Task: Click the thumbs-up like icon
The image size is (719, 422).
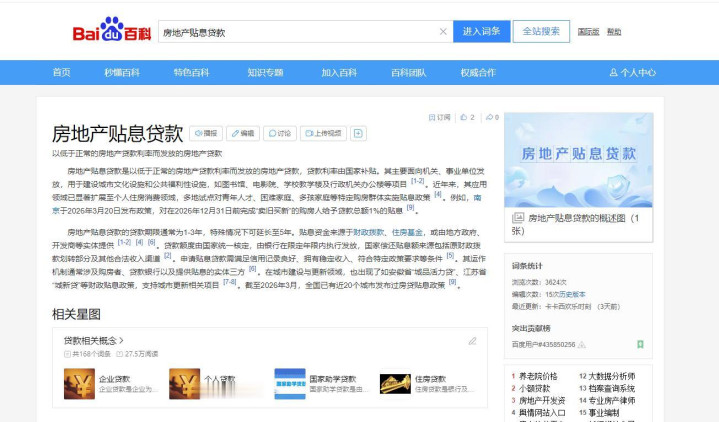Action: (466, 117)
